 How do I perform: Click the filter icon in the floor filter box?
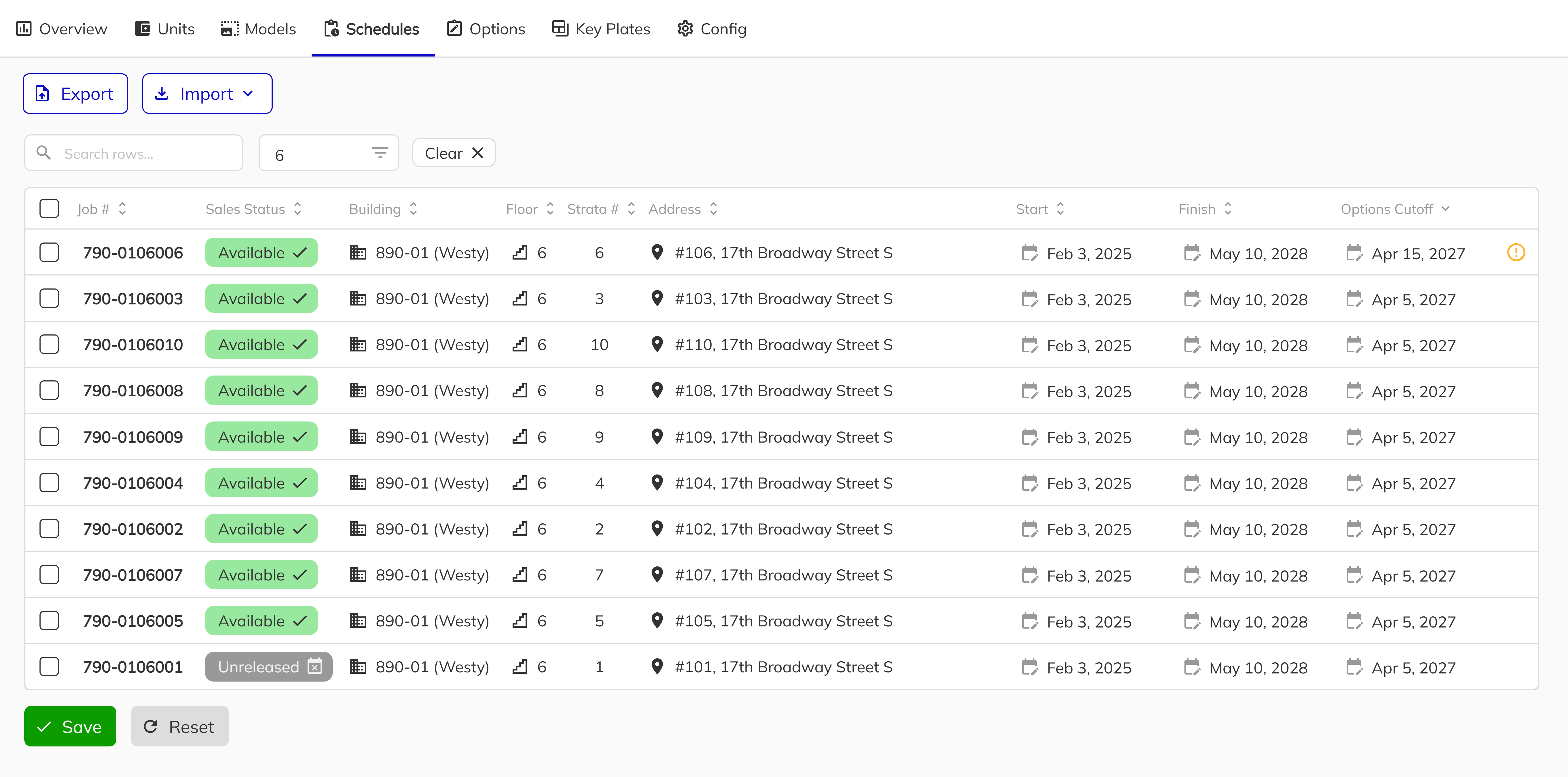pyautogui.click(x=380, y=153)
